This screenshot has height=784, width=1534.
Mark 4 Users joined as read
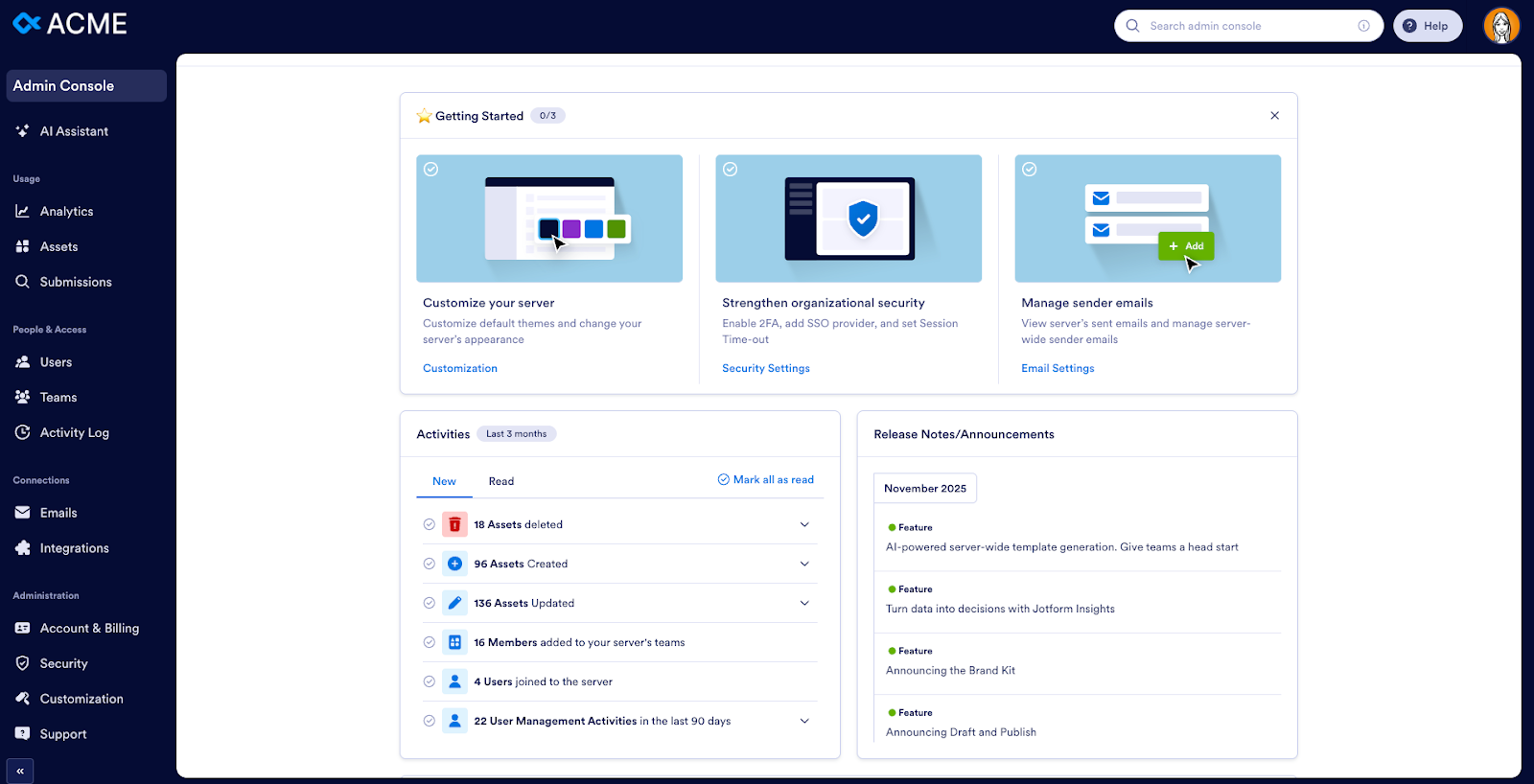(429, 681)
